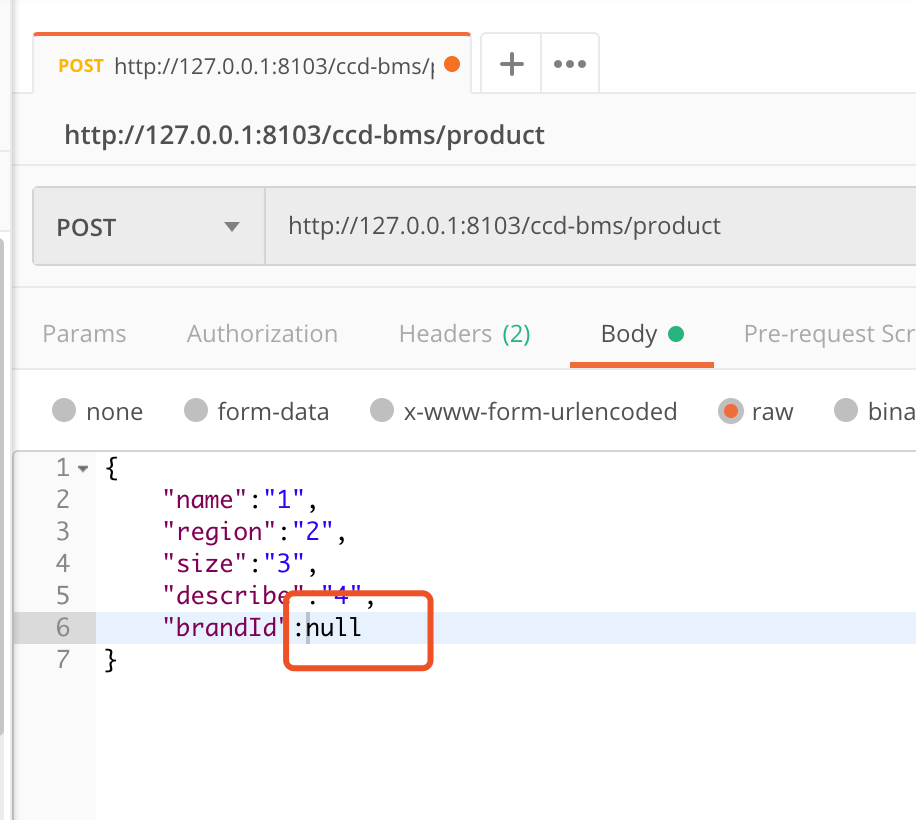Open the POST method dropdown

pyautogui.click(x=149, y=227)
